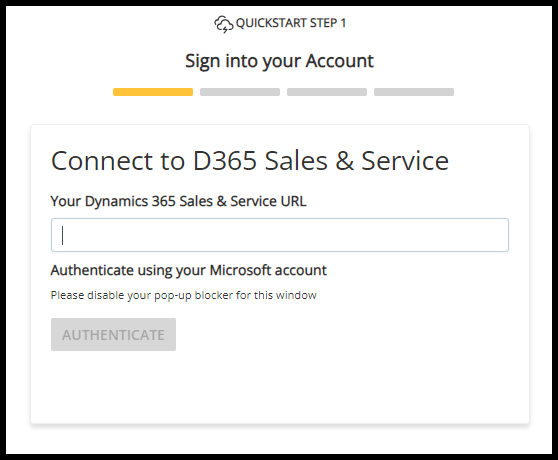Click the word Microsoft in the authentication heading
The image size is (558, 460).
(x=240, y=270)
